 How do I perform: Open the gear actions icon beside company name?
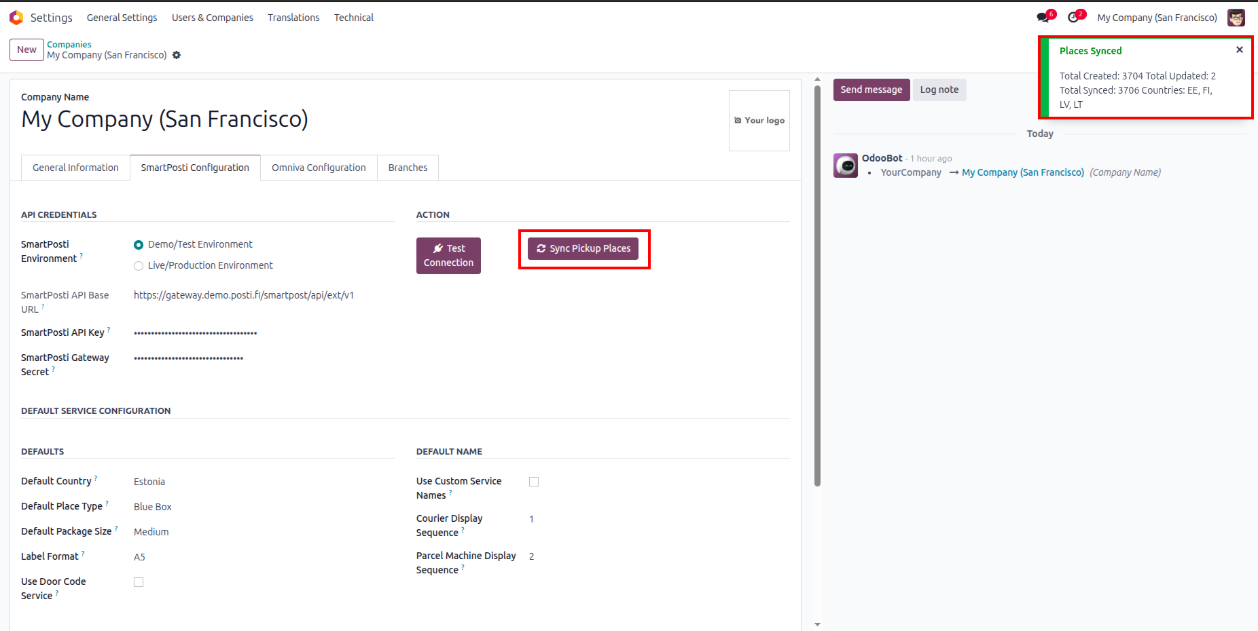click(x=177, y=55)
